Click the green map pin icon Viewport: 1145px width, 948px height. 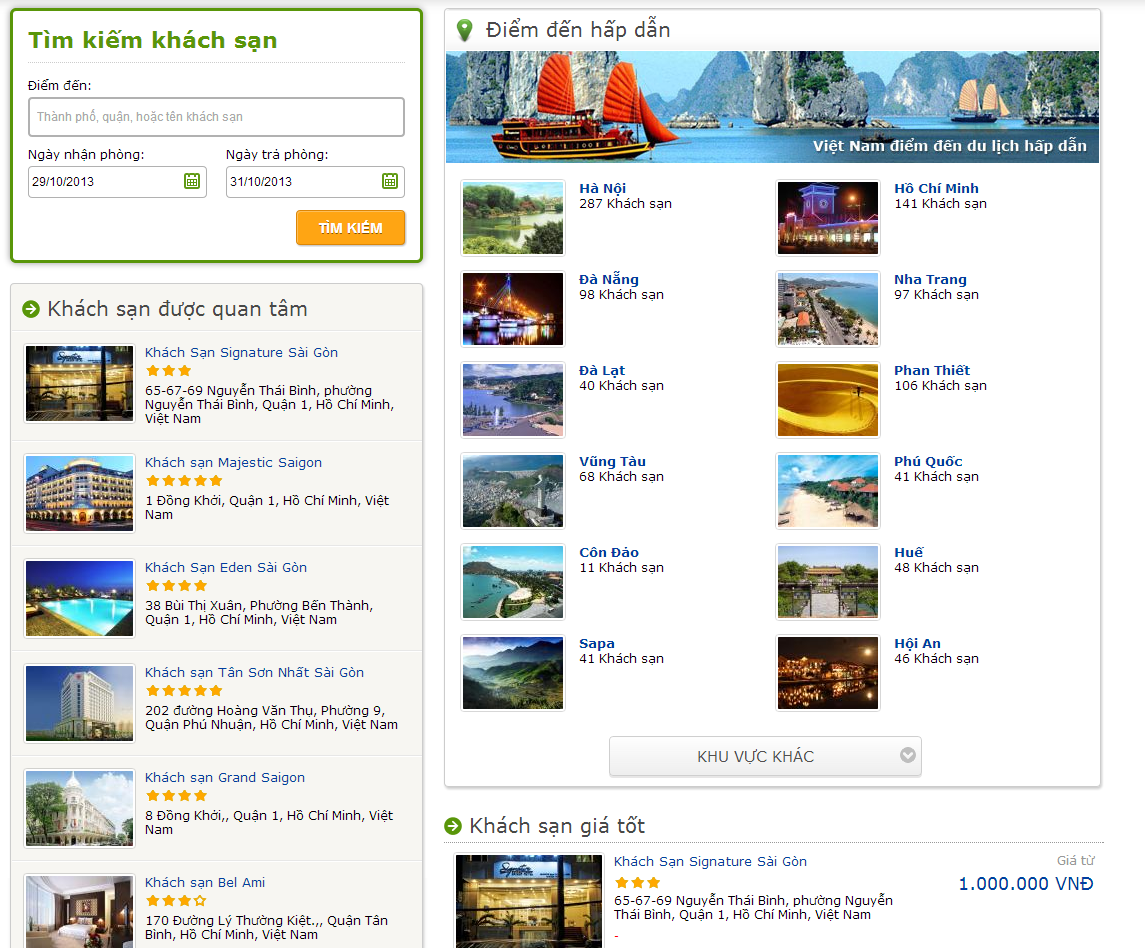pyautogui.click(x=463, y=29)
